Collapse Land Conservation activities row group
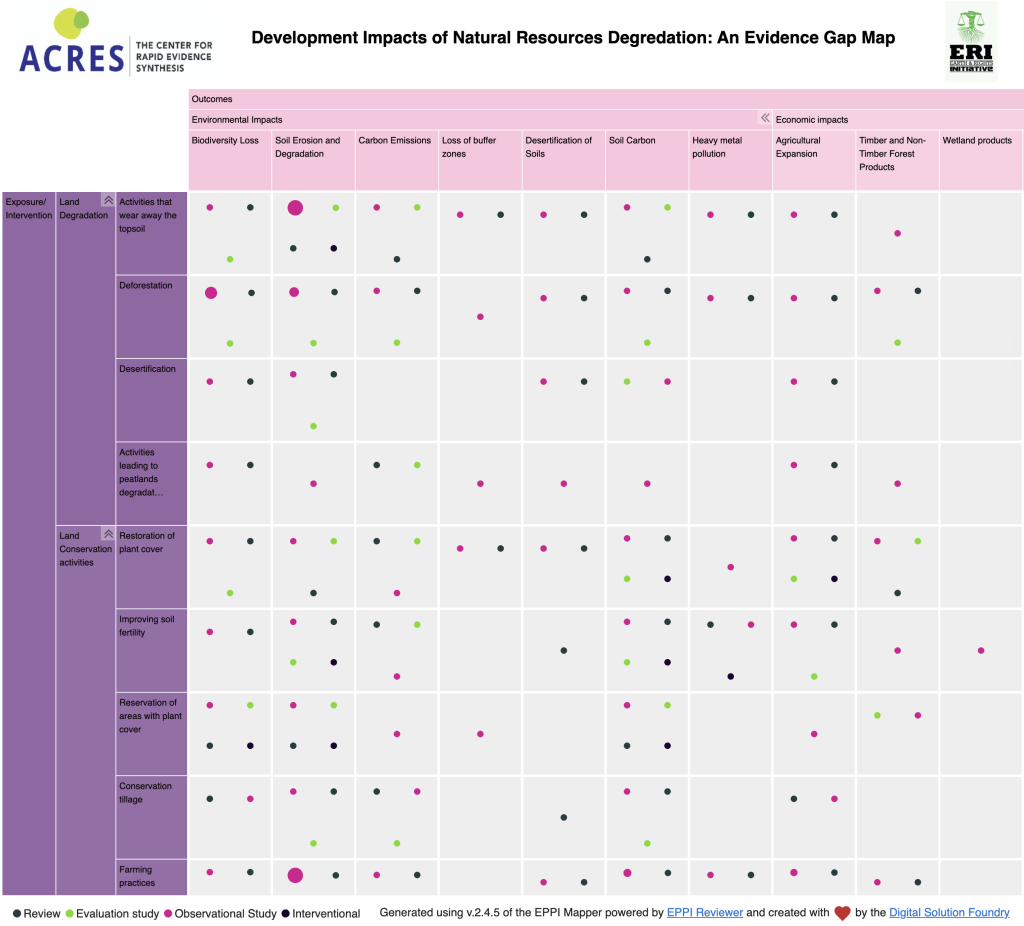 tap(108, 535)
